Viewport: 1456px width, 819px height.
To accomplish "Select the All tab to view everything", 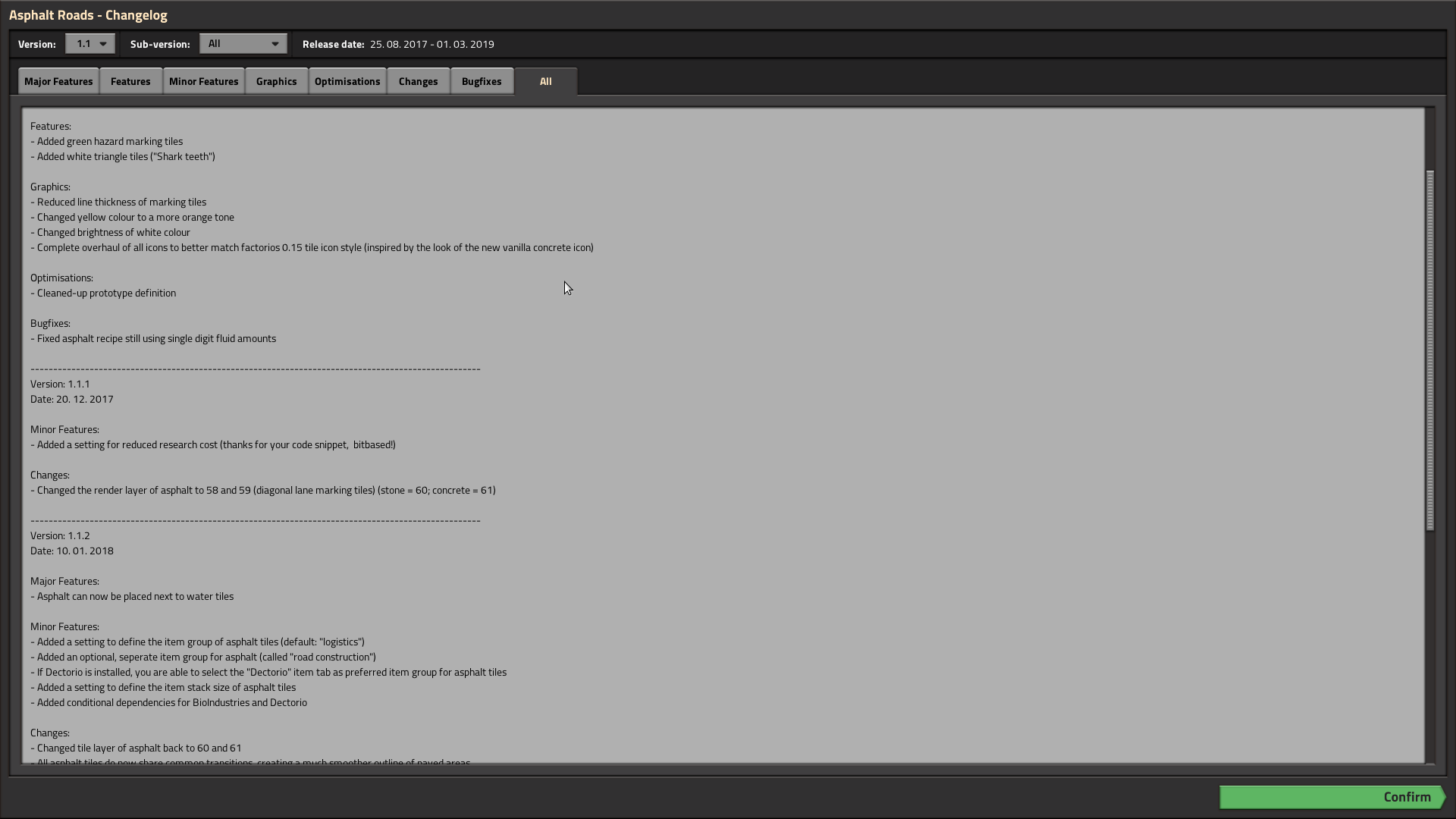I will click(x=545, y=81).
